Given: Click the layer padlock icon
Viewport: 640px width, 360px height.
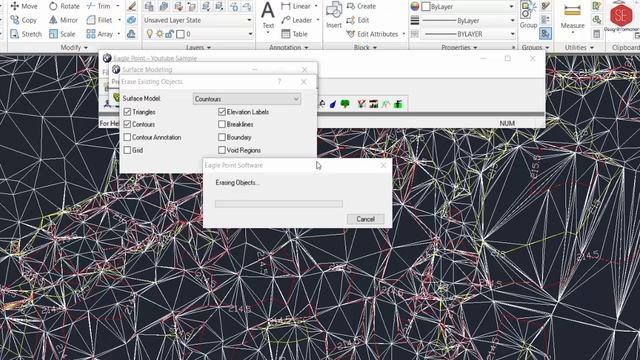Looking at the screenshot, I should pyautogui.click(x=169, y=34).
